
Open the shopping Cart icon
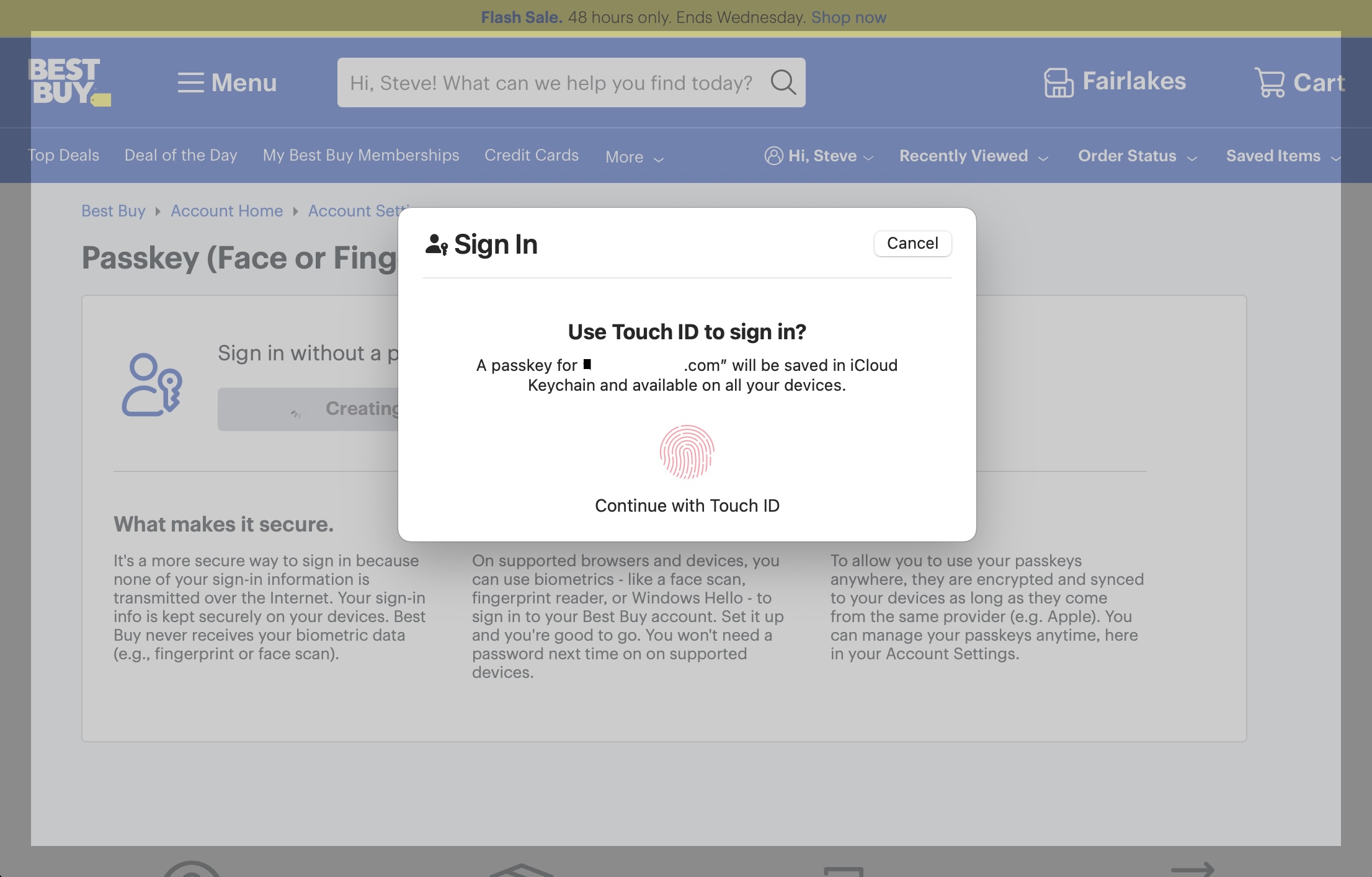(x=1269, y=82)
